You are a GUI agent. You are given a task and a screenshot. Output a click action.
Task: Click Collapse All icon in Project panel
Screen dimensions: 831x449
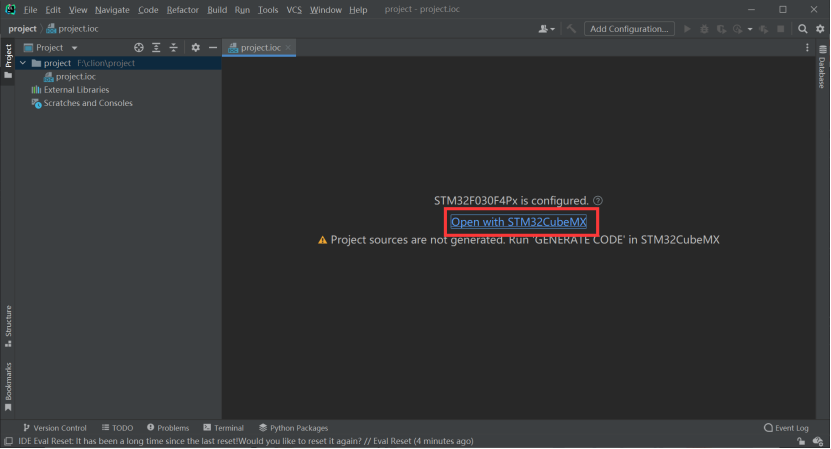coord(173,48)
